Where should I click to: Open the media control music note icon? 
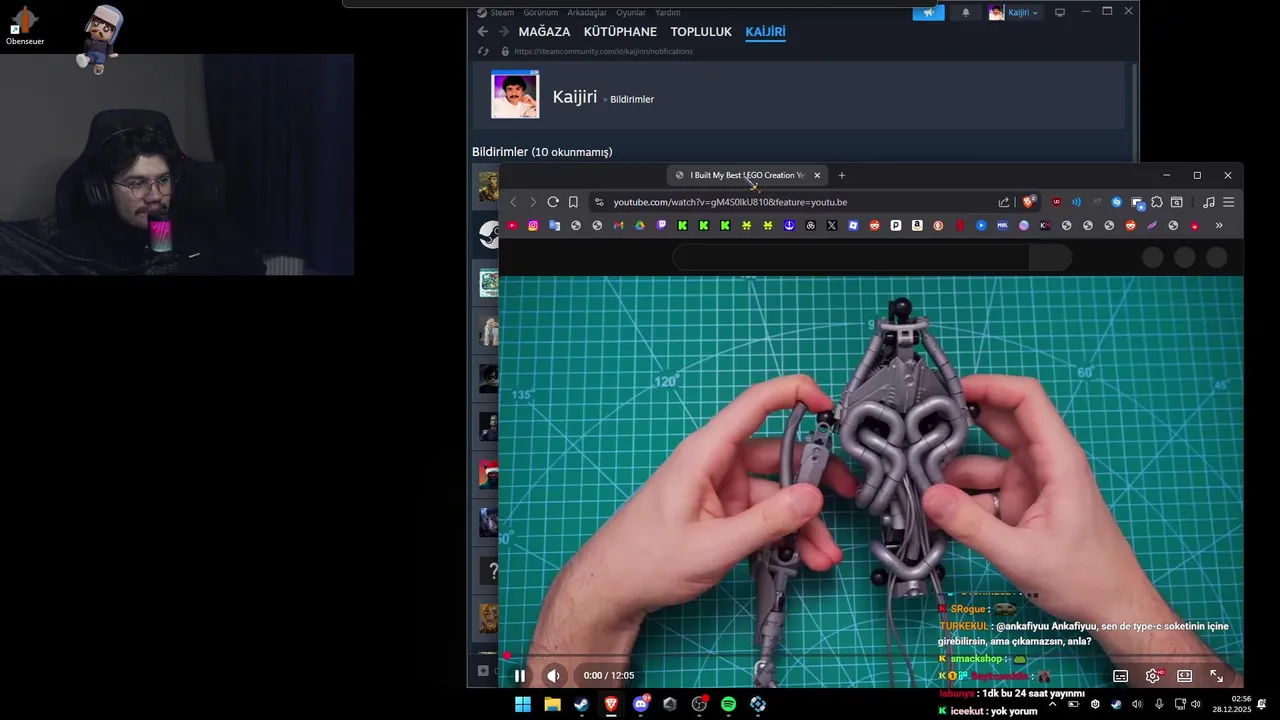coord(1208,202)
